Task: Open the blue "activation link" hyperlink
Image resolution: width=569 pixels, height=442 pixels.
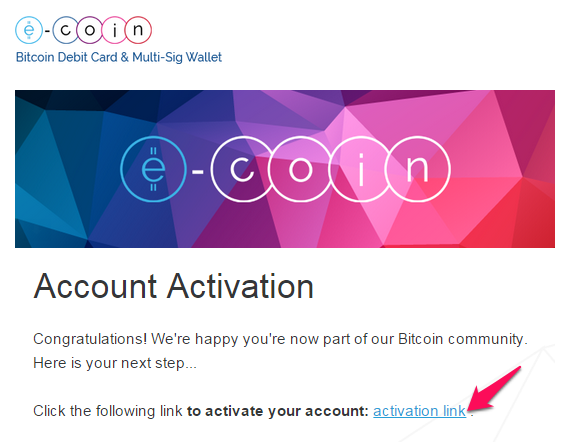Action: click(419, 411)
